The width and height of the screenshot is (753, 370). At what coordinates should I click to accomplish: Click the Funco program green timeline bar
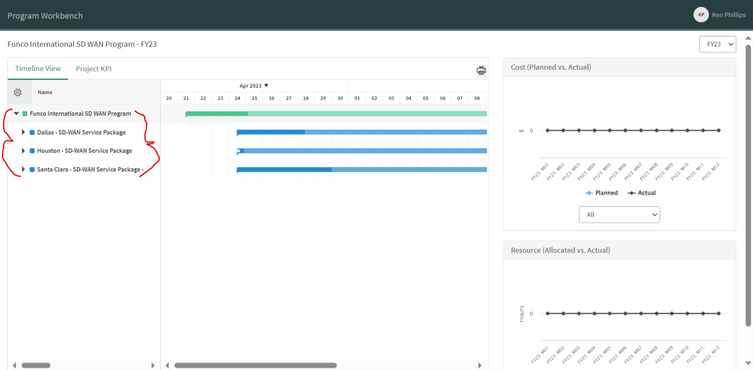click(336, 114)
